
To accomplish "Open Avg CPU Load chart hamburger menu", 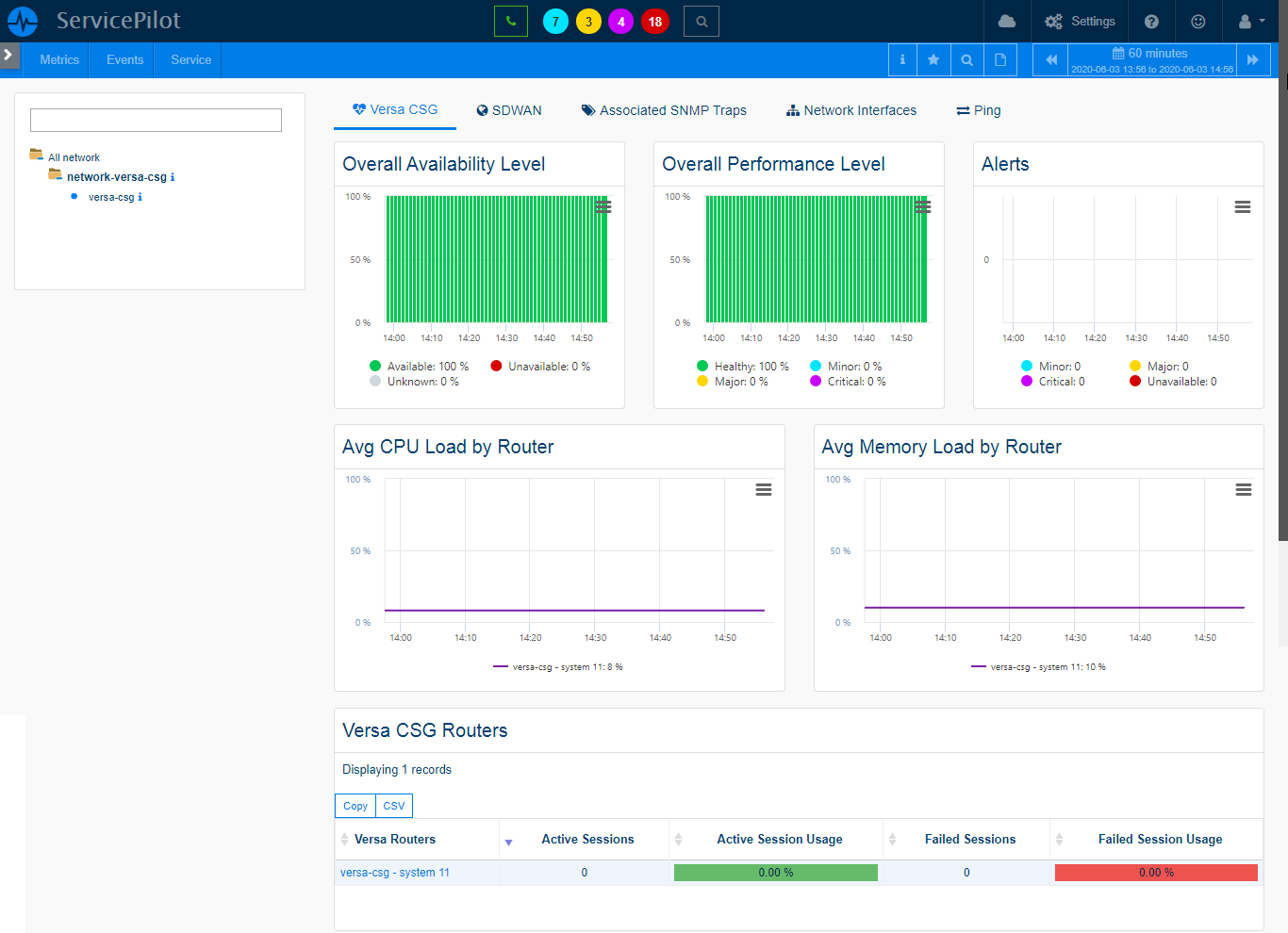I will pos(764,490).
